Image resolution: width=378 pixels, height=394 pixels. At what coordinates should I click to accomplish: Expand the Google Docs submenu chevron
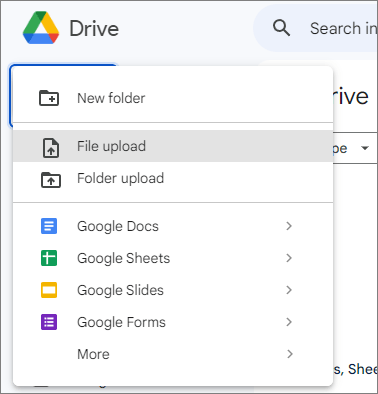[289, 226]
